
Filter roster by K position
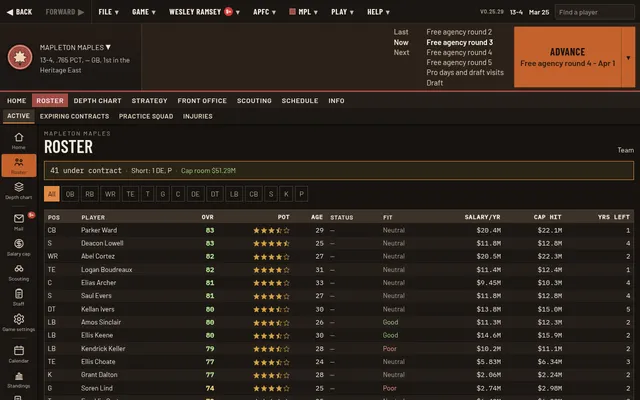[286, 194]
